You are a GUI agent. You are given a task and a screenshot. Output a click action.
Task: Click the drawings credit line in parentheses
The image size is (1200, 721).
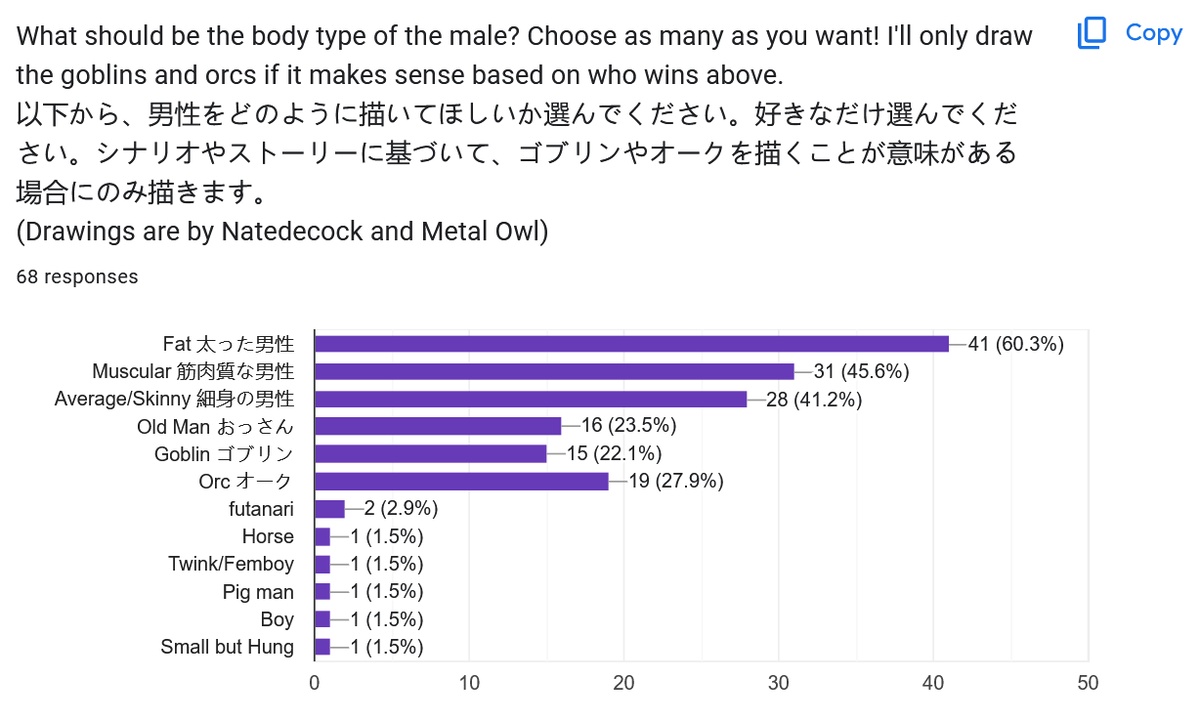pyautogui.click(x=283, y=232)
